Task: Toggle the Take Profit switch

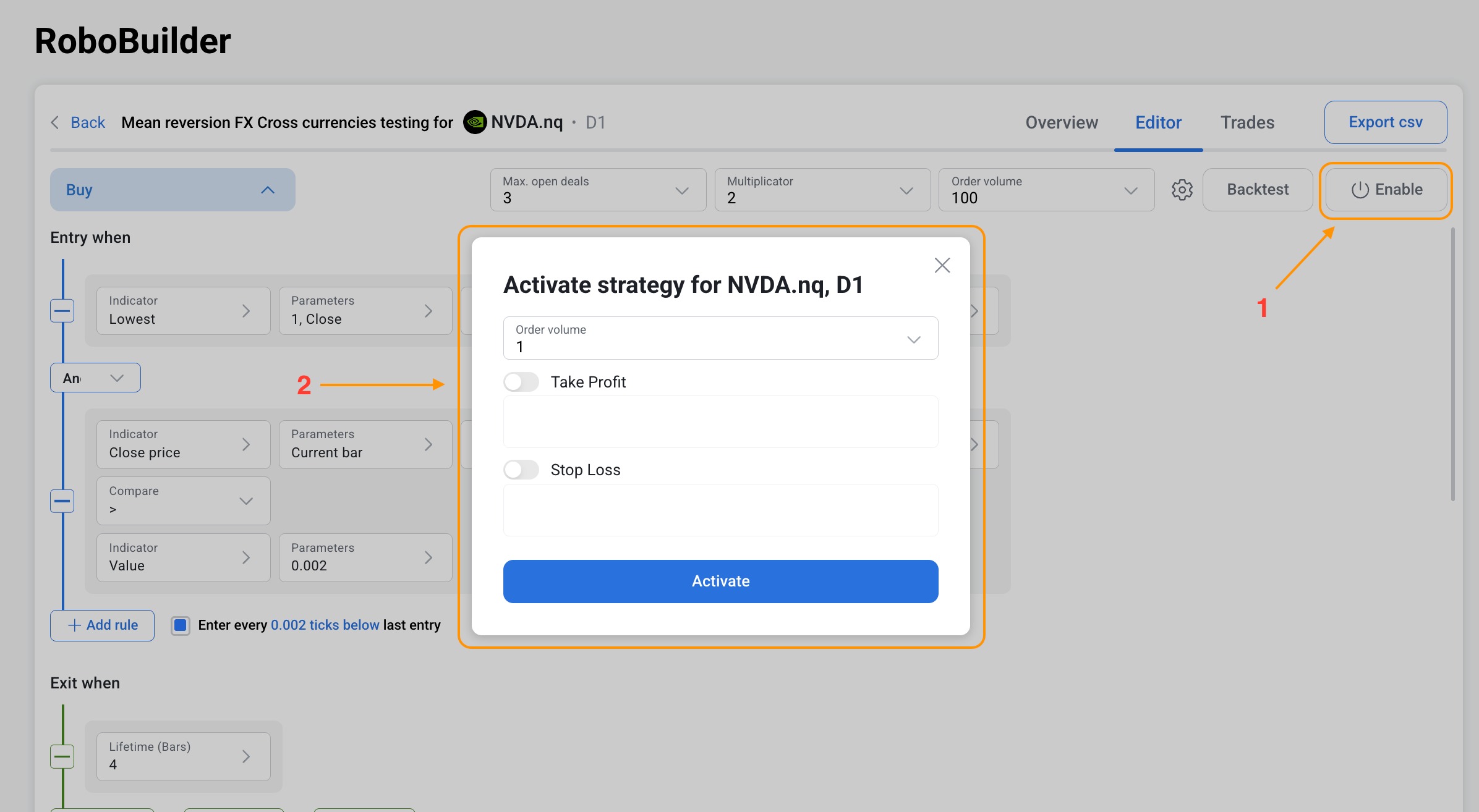Action: [521, 382]
